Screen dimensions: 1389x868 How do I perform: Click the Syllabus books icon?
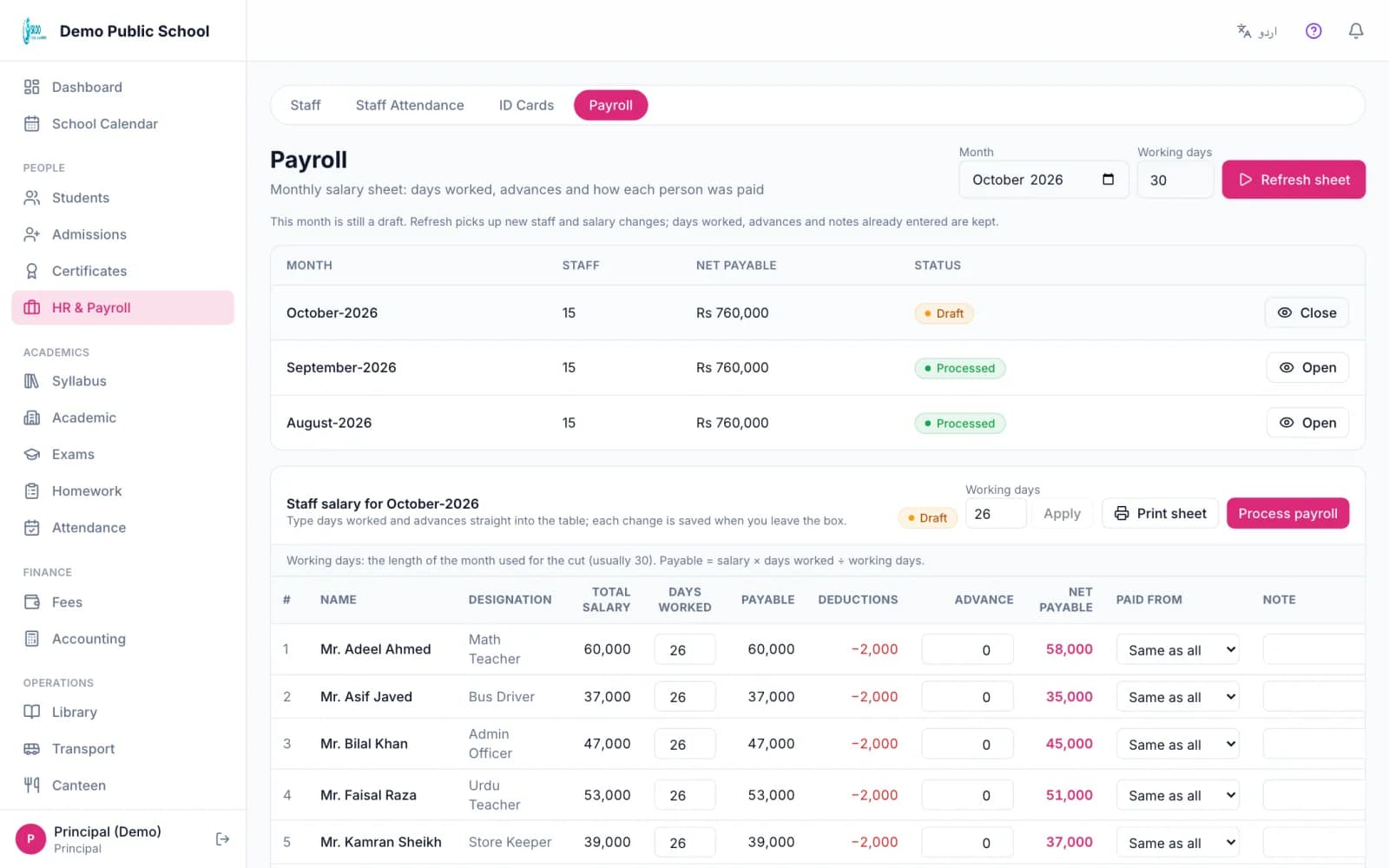32,381
